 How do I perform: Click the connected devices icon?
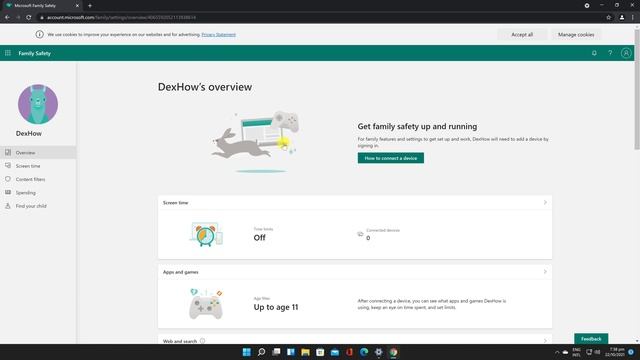click(x=360, y=234)
